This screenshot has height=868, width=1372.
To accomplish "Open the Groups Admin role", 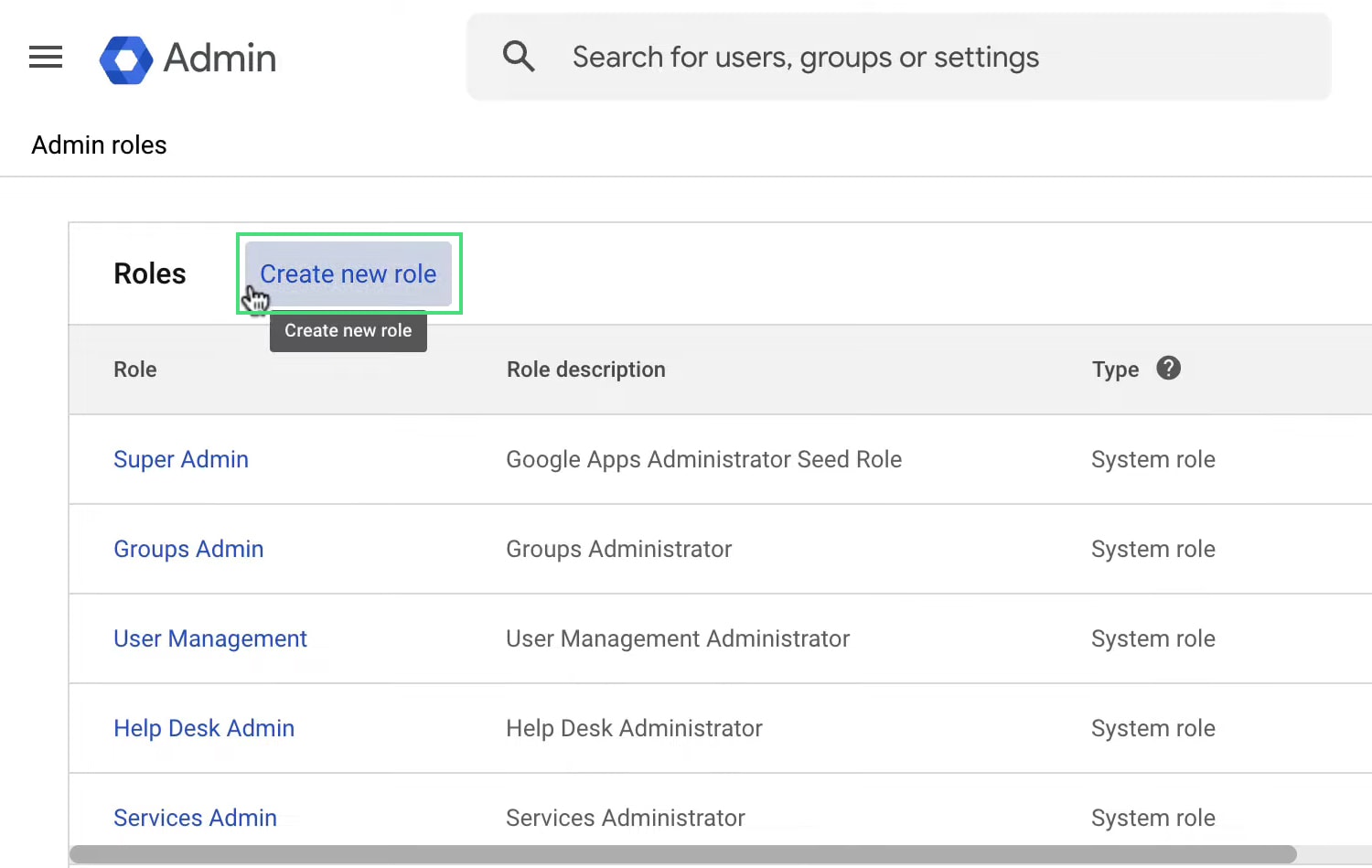I will point(188,549).
